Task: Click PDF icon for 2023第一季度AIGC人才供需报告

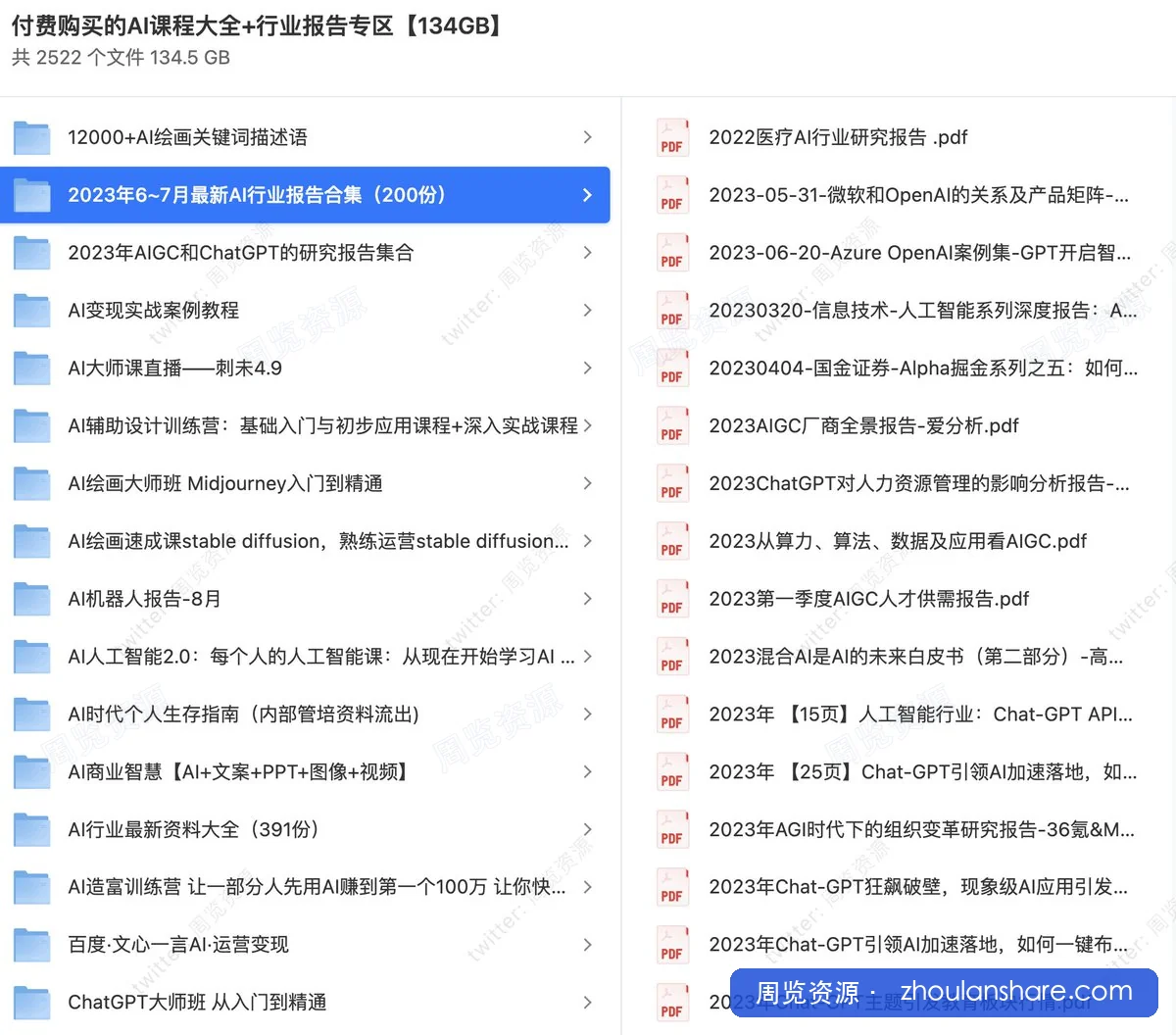Action: pos(671,599)
